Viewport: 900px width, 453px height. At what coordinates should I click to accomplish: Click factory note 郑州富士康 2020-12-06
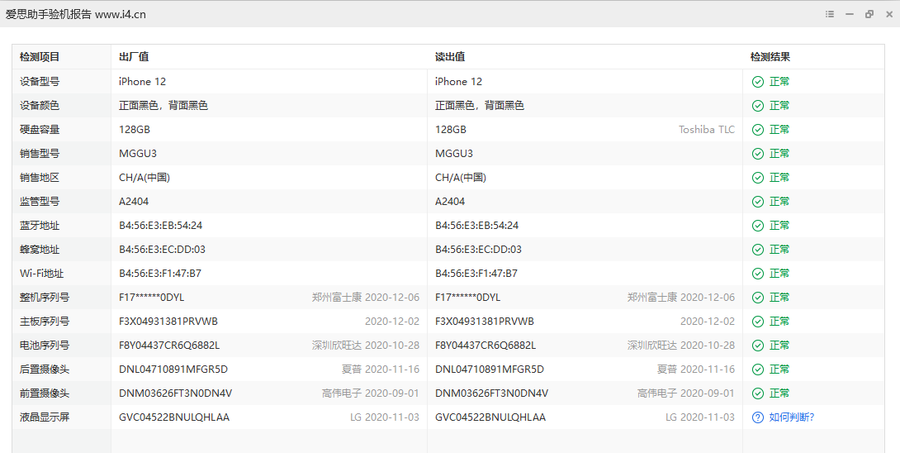[366, 297]
